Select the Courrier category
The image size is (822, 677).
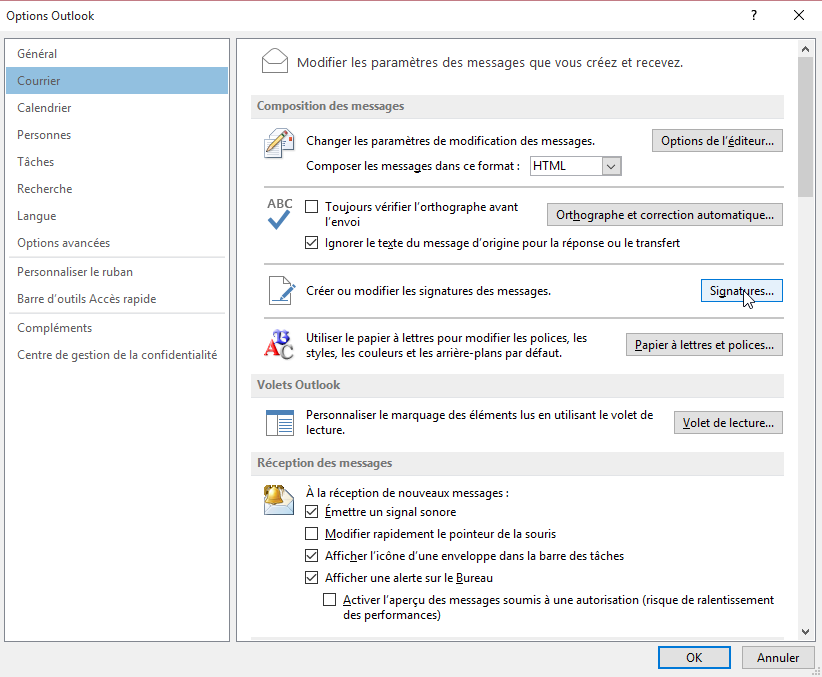(117, 81)
